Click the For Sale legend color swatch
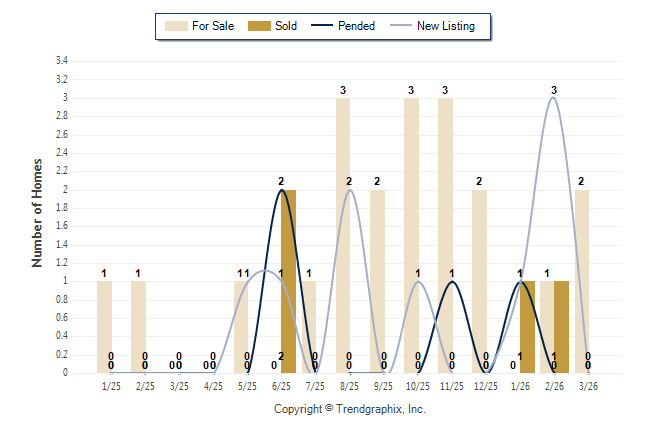646x434 pixels. point(175,26)
